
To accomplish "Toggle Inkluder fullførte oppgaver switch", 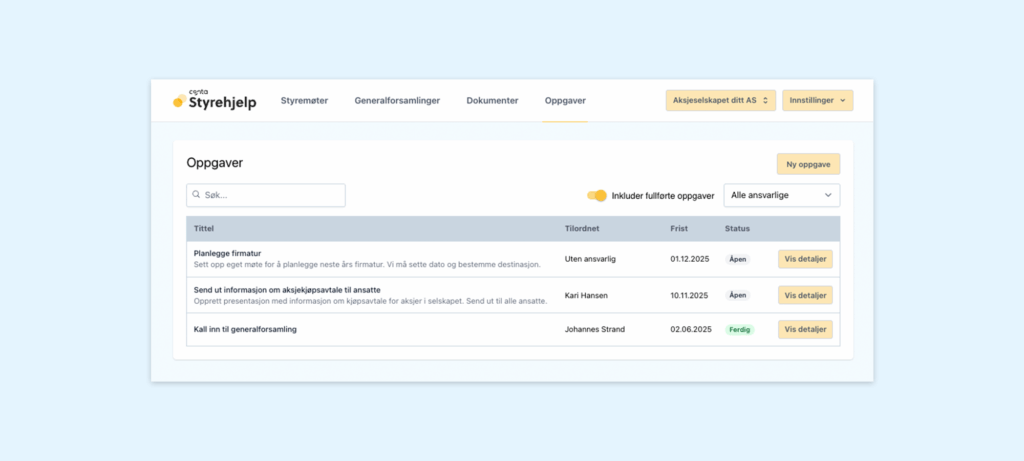I will click(x=597, y=195).
